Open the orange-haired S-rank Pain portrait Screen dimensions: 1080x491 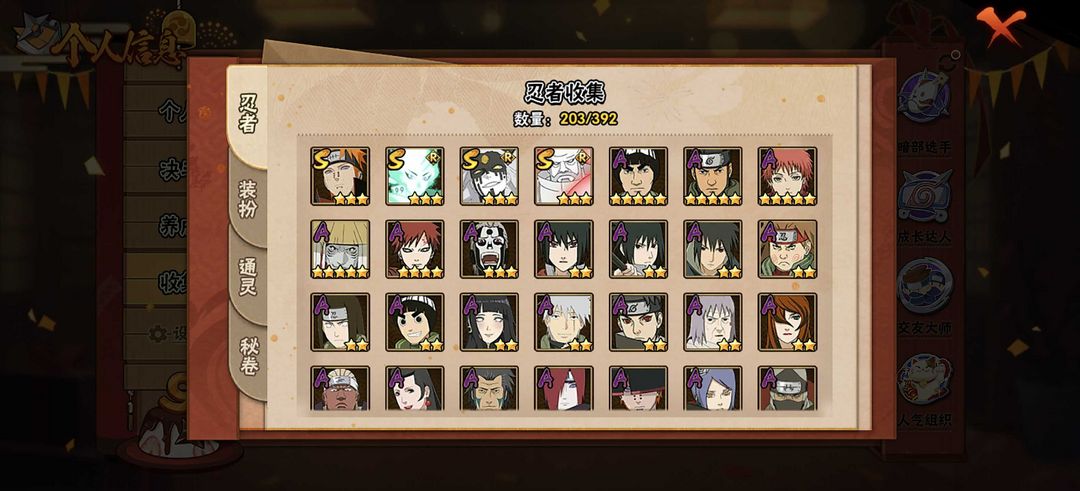click(x=340, y=176)
